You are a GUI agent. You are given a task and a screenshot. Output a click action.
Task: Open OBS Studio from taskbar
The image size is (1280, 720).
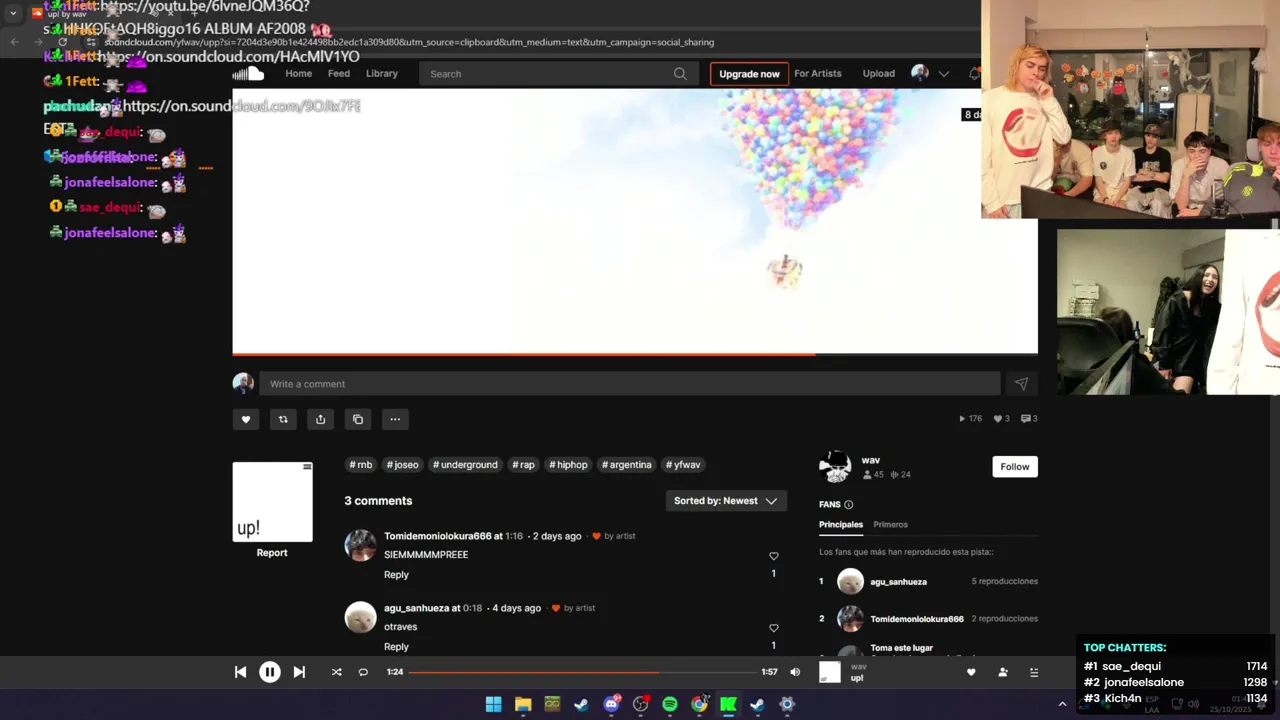(x=641, y=704)
